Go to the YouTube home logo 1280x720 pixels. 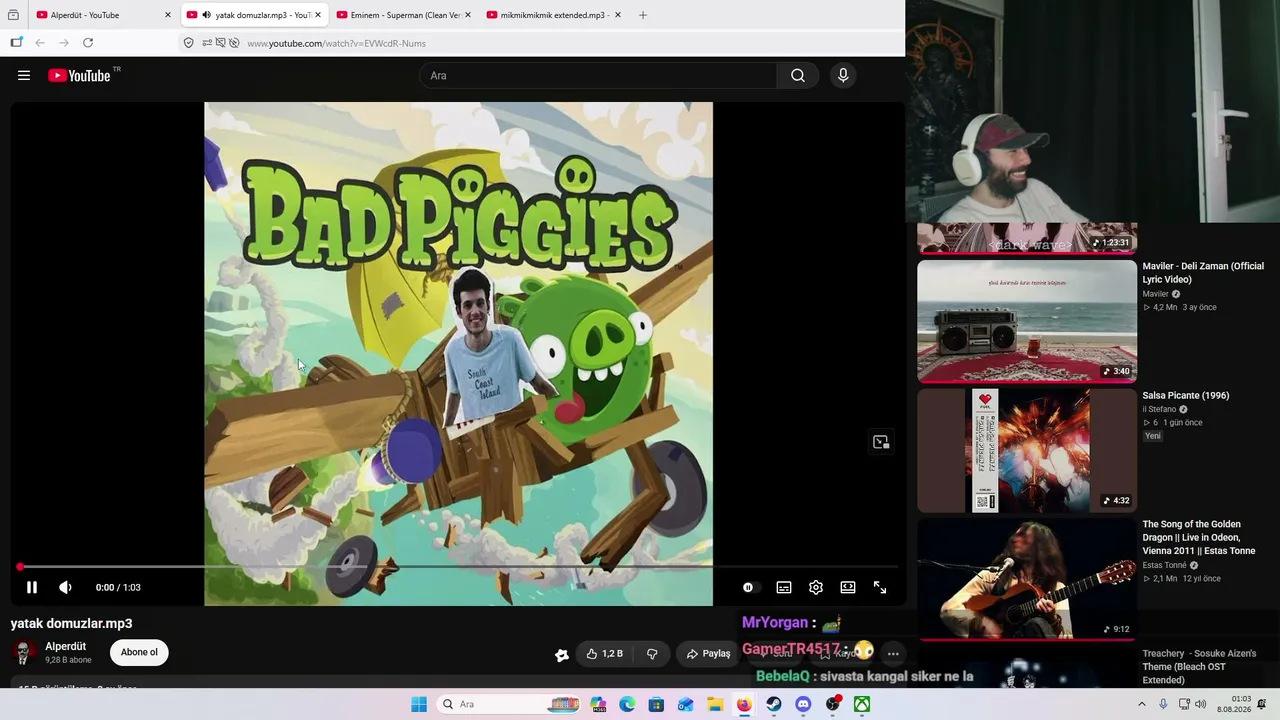pyautogui.click(x=80, y=75)
